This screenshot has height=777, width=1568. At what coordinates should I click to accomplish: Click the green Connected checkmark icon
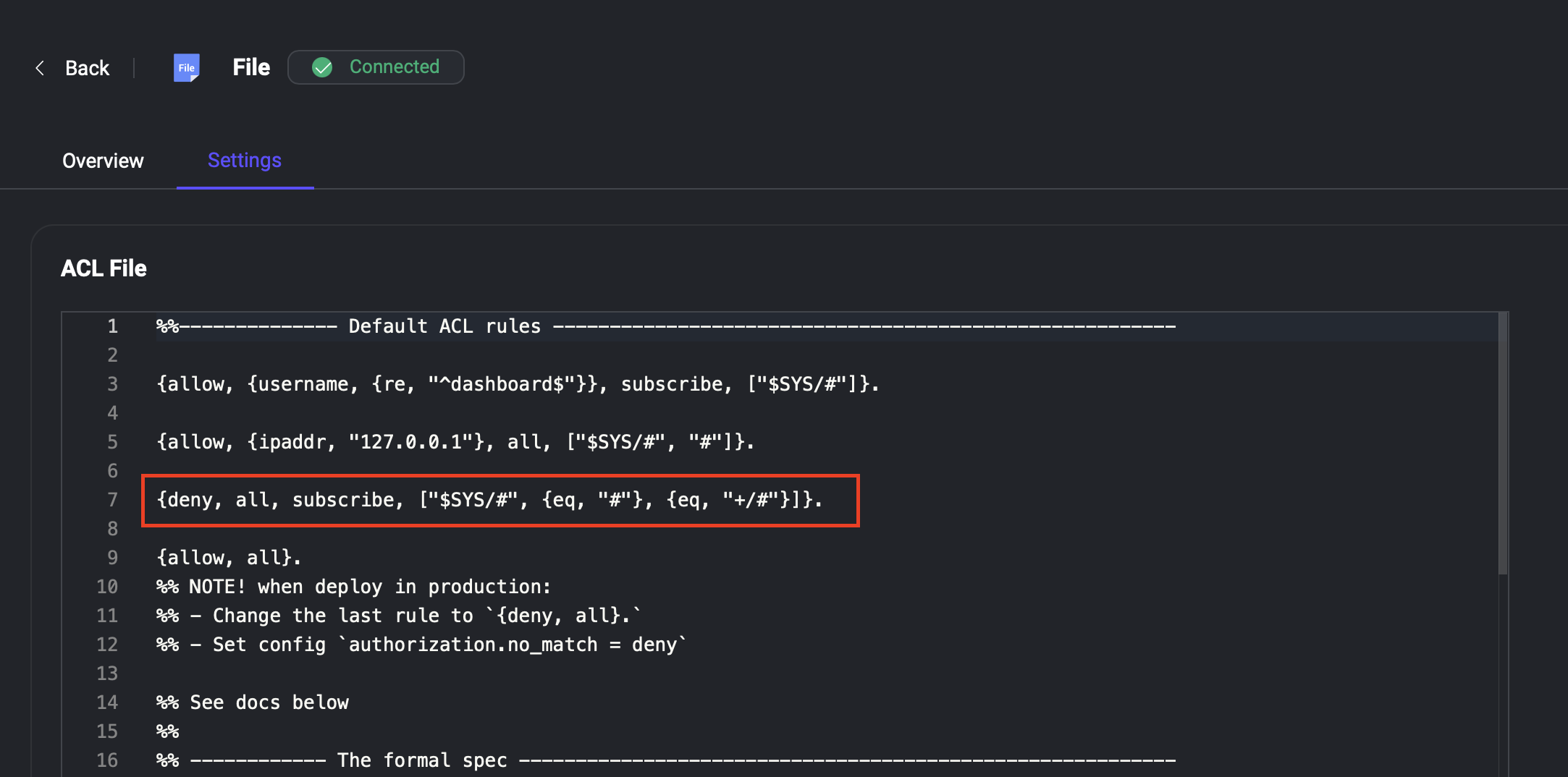pyautogui.click(x=322, y=67)
